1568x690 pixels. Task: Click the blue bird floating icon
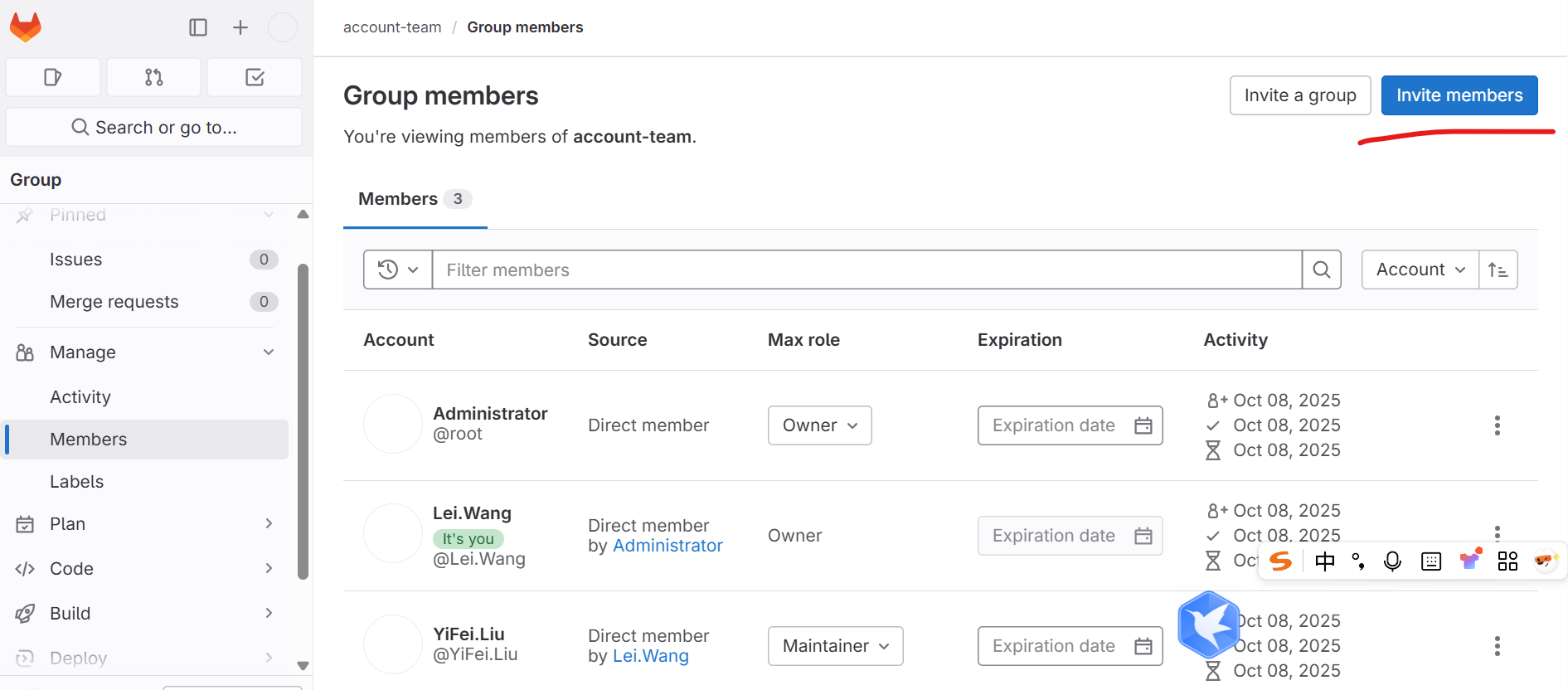click(x=1209, y=624)
